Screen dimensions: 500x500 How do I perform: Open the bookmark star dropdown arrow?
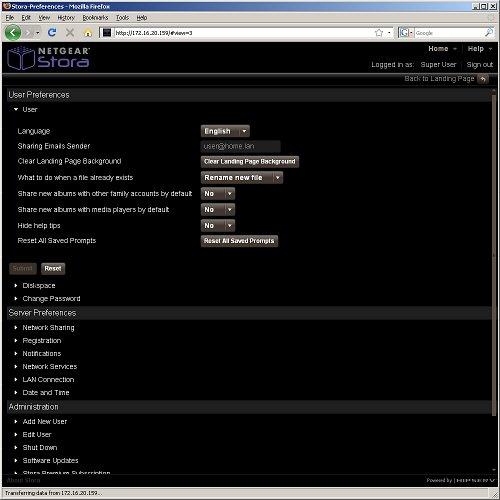389,33
